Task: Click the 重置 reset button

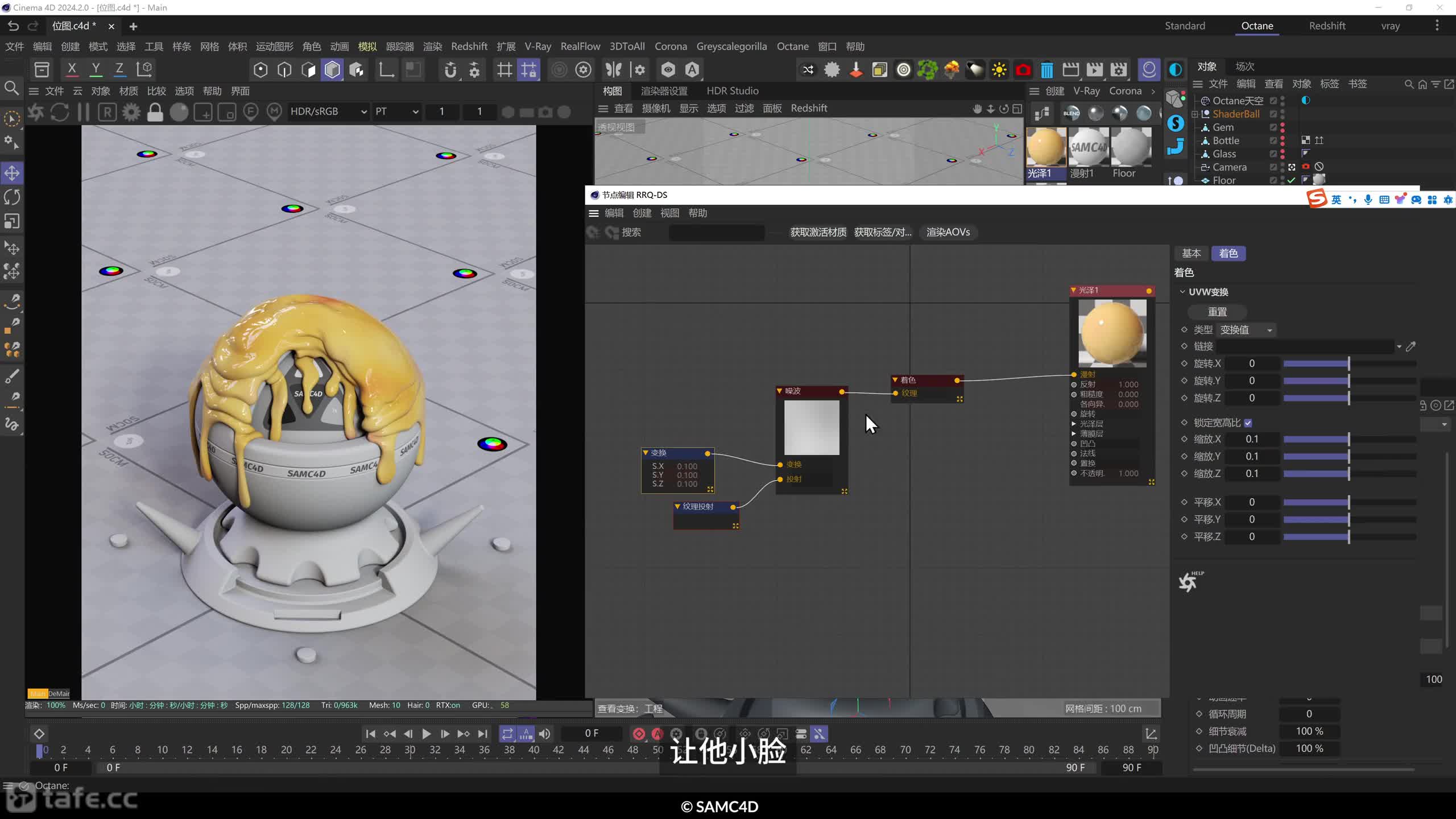Action: [1217, 312]
